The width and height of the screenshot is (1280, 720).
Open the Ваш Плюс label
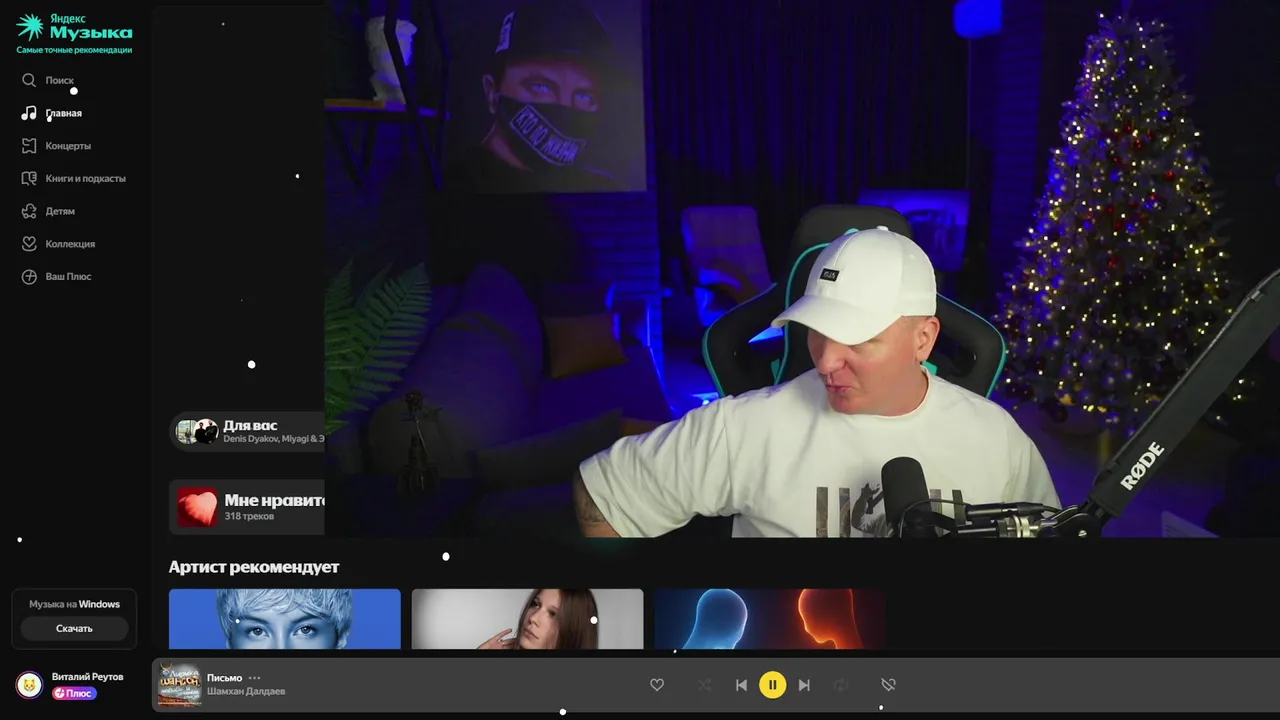pyautogui.click(x=68, y=276)
